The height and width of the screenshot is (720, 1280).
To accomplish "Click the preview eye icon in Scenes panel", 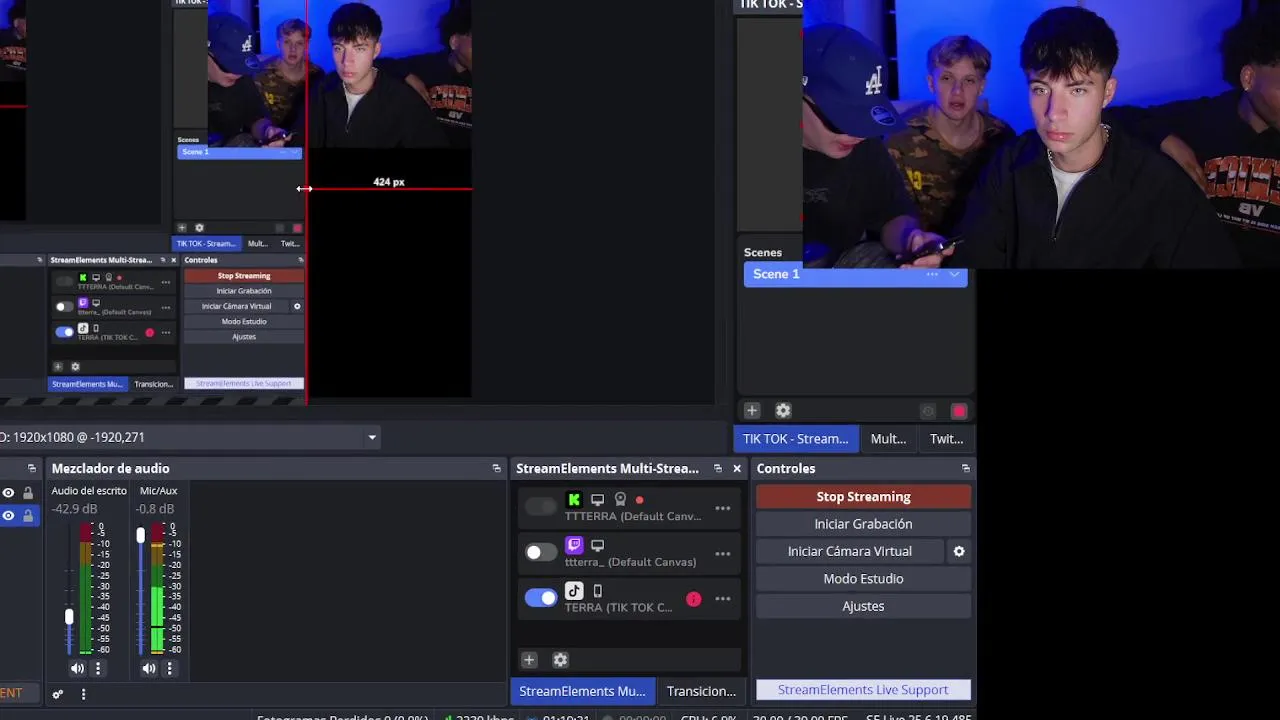I will point(928,411).
